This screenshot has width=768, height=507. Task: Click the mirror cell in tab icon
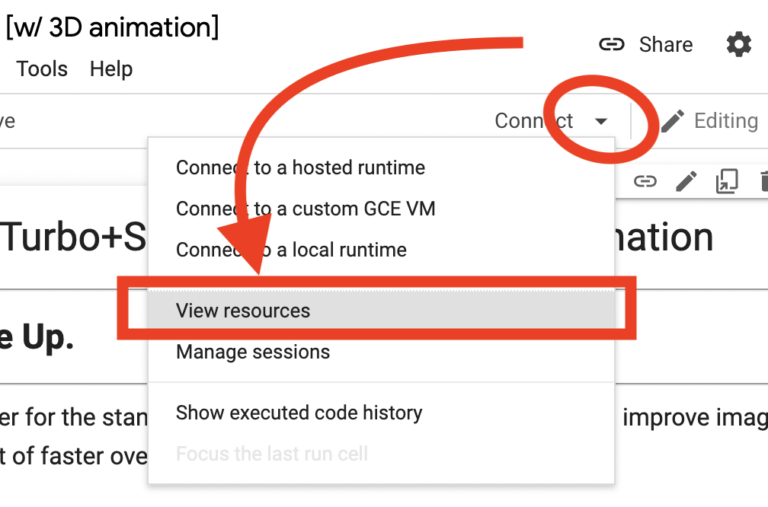point(726,181)
